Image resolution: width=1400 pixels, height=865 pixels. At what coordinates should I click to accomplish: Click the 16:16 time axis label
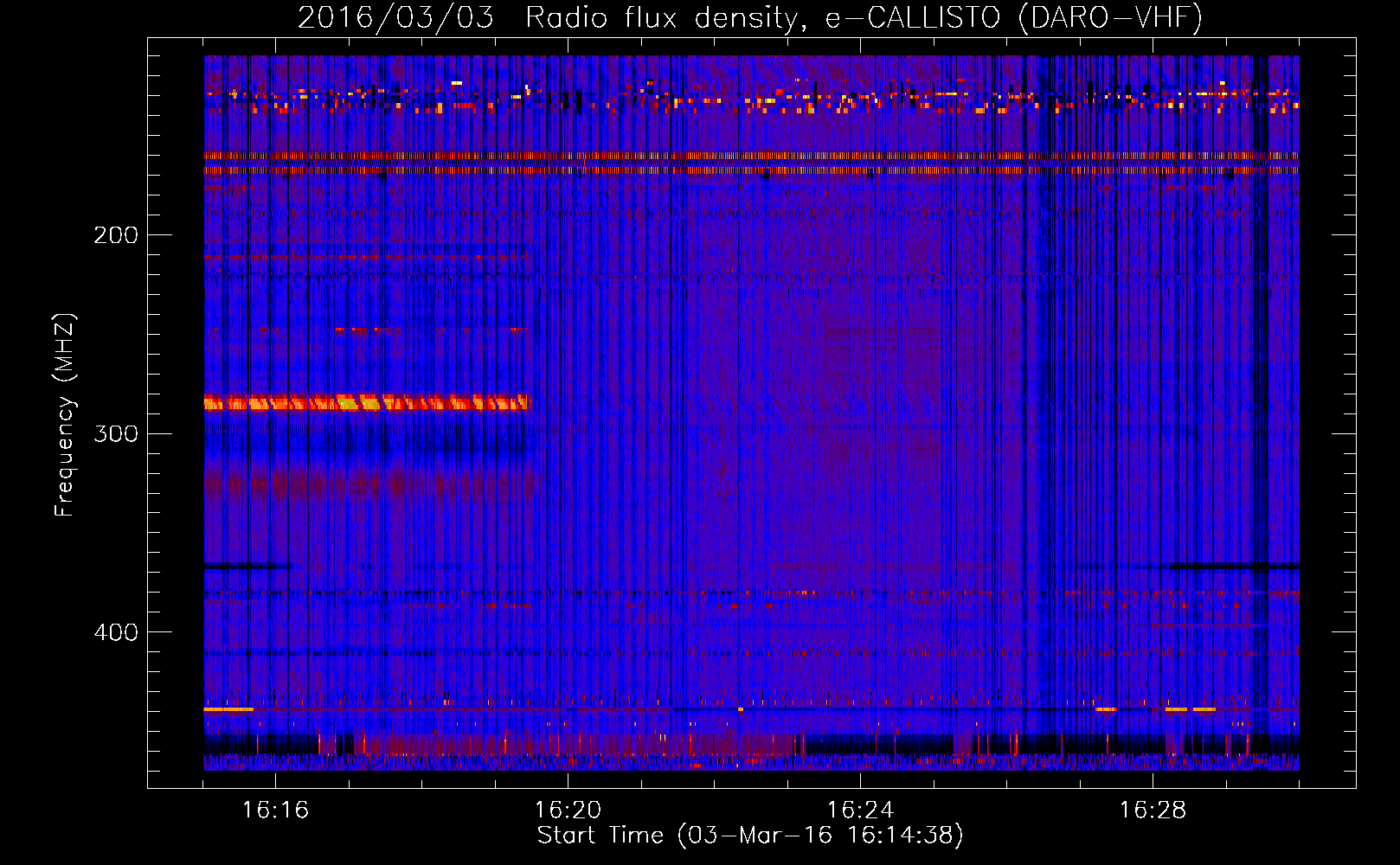pos(275,810)
